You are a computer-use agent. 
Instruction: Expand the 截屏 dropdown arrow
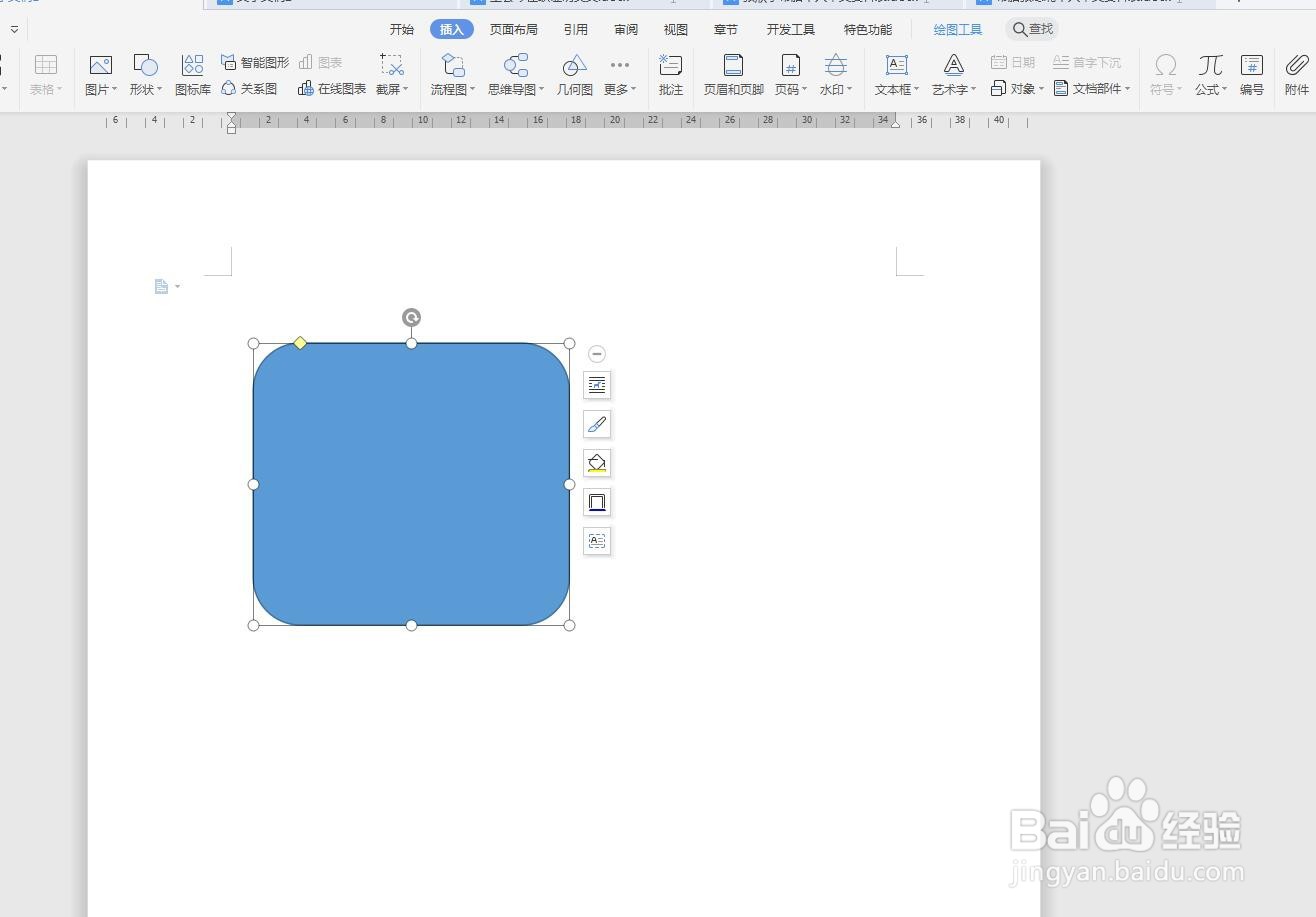(405, 89)
